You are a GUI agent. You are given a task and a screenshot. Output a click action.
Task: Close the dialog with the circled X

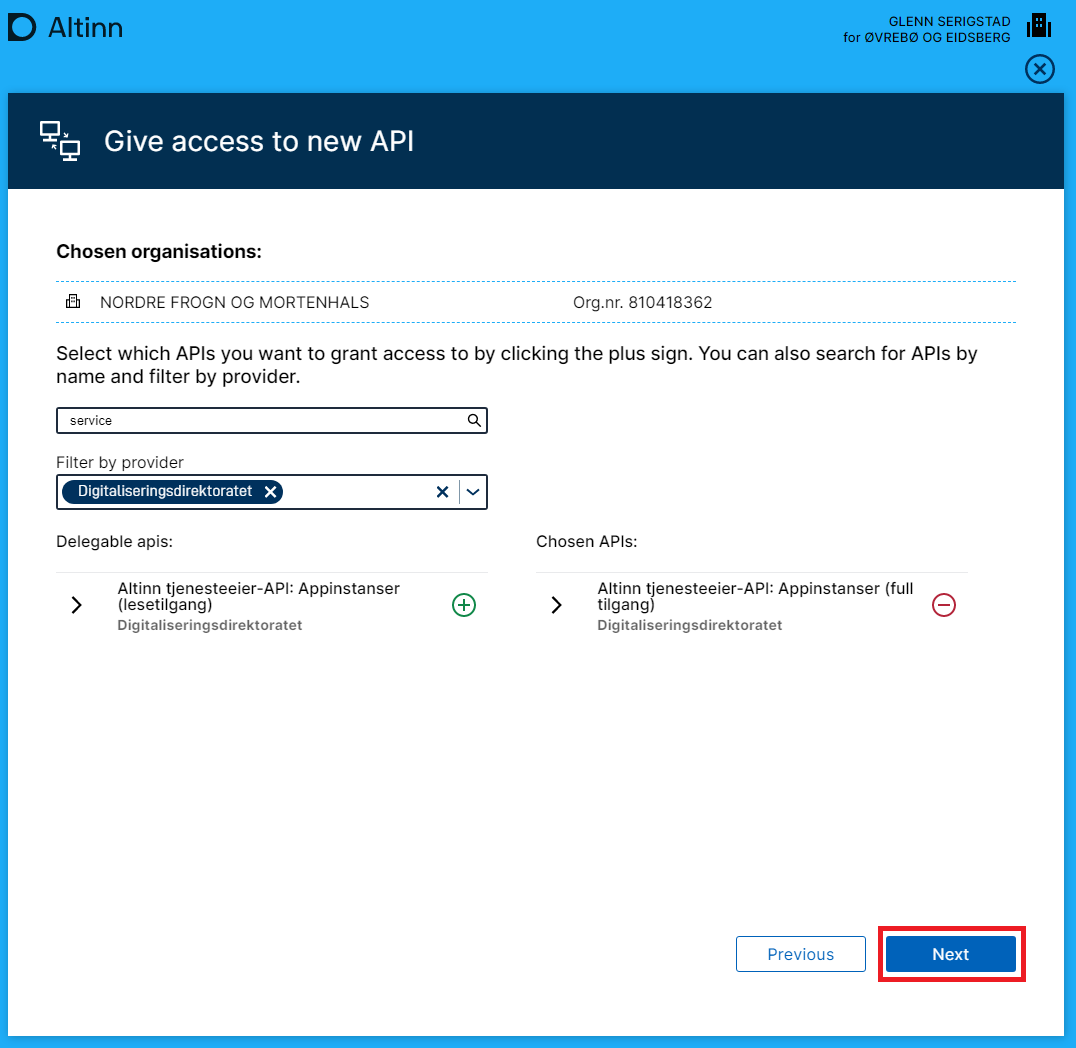pos(1040,69)
